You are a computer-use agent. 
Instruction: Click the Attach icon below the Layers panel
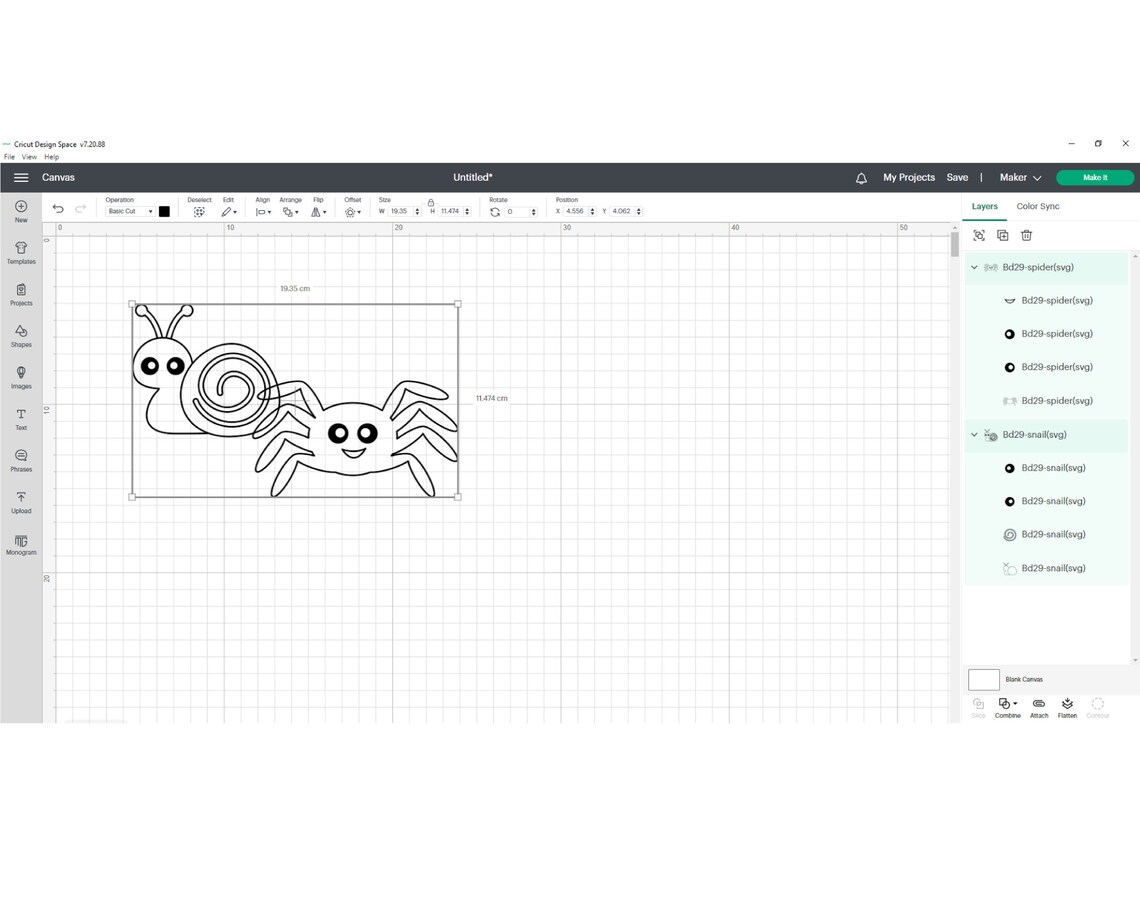(x=1038, y=707)
